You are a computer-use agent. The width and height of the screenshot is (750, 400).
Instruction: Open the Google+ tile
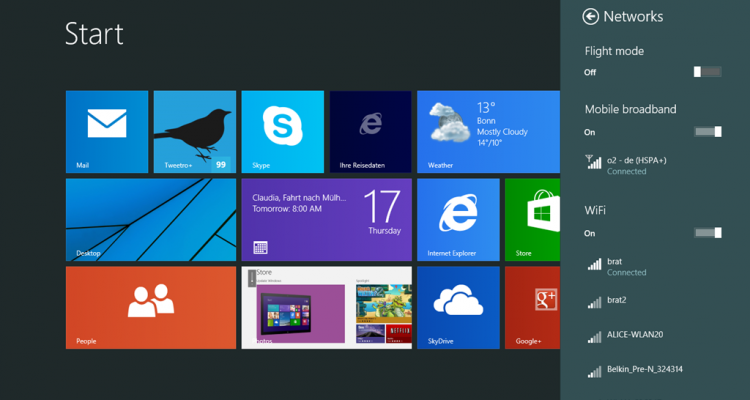[532, 308]
